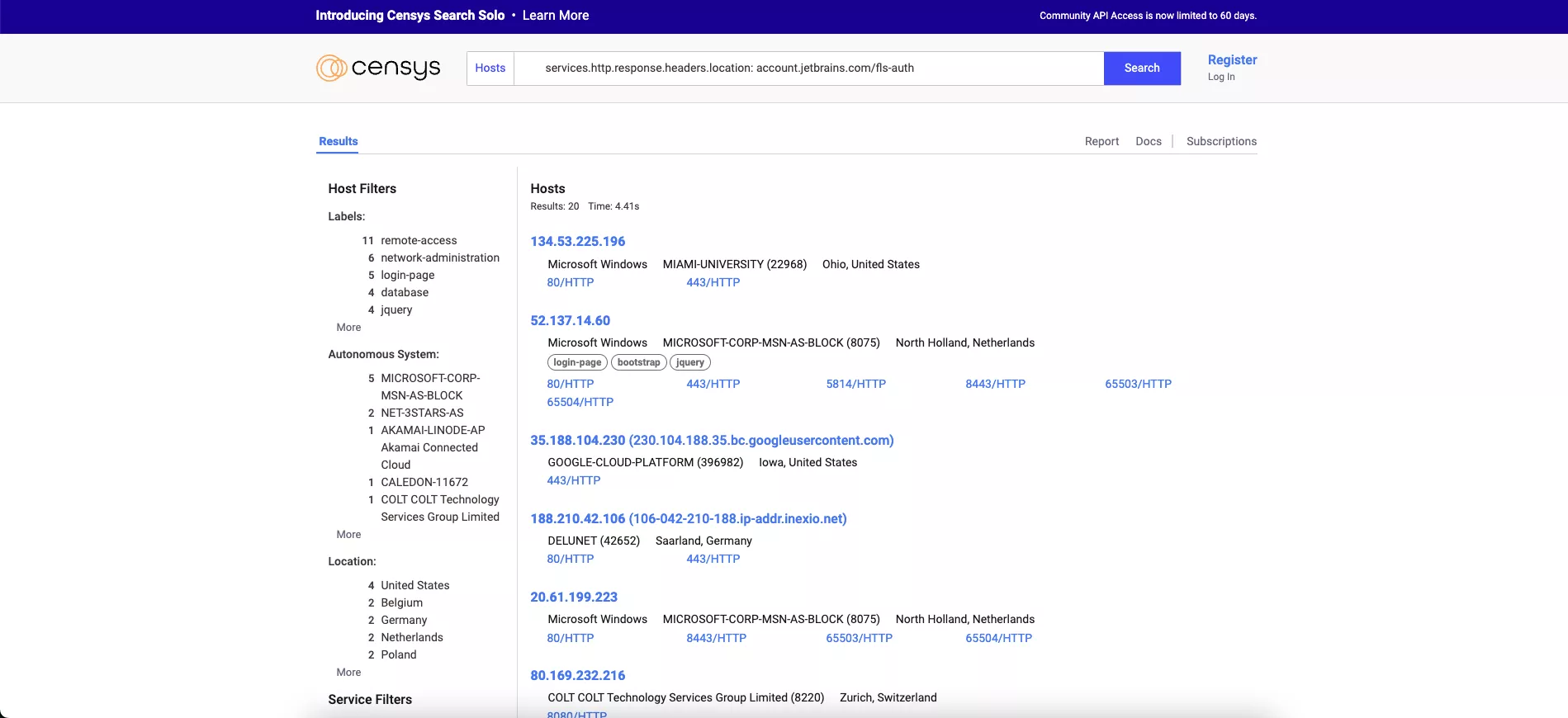Open the Register link
This screenshot has height=718, width=1568.
[1231, 59]
